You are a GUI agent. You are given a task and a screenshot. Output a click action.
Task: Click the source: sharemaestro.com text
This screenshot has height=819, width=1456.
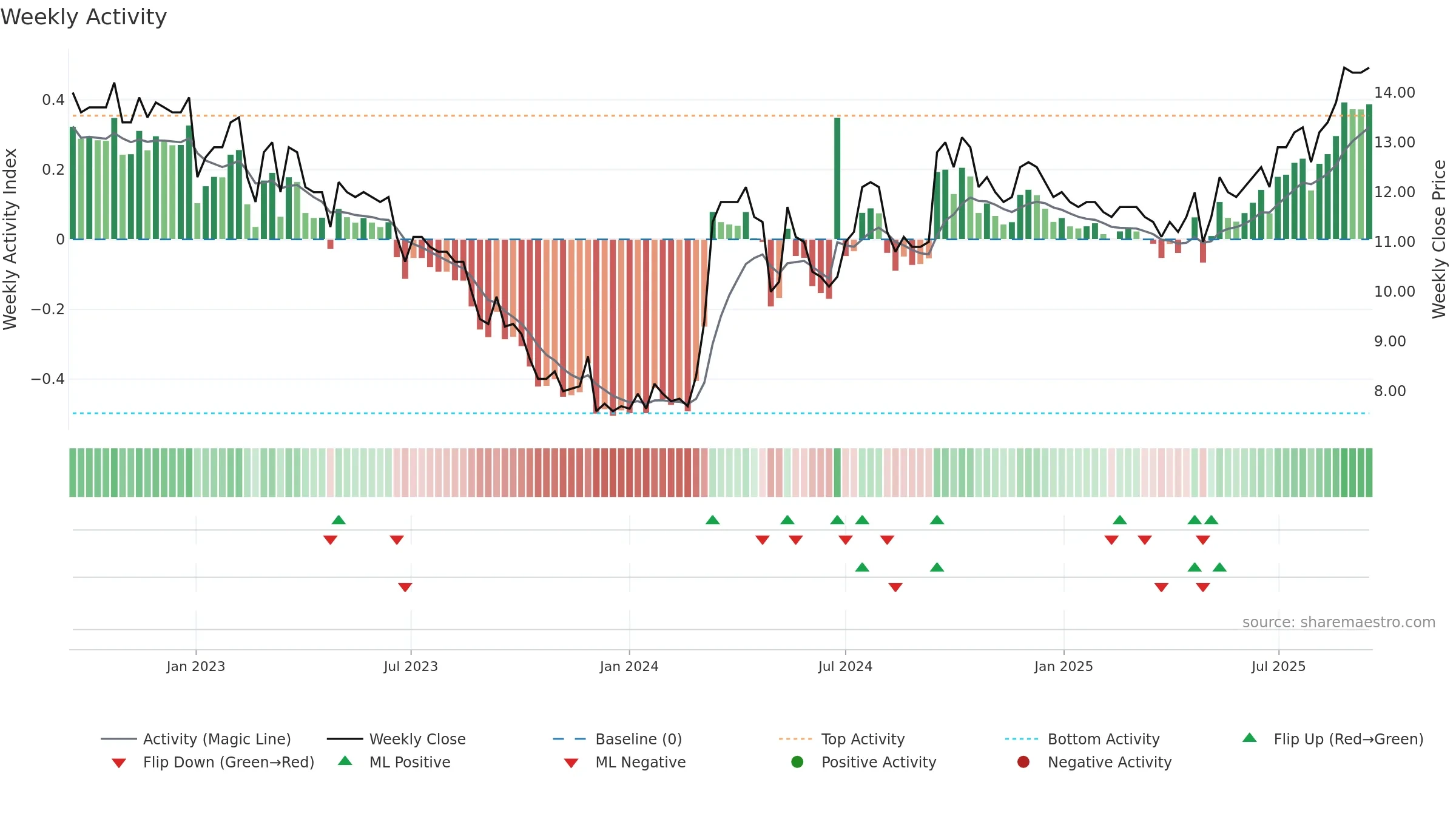point(1339,622)
